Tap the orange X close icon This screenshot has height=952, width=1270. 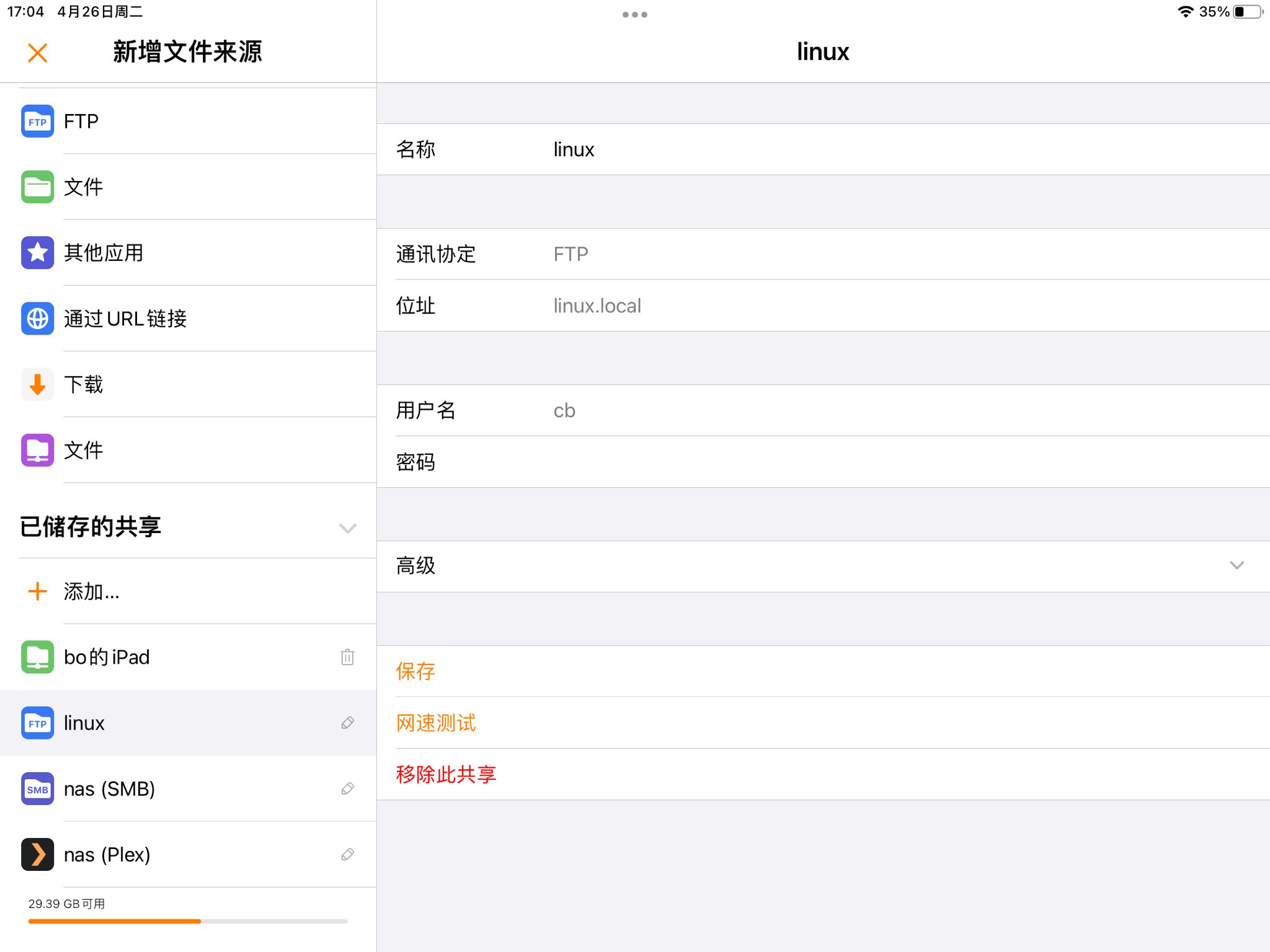coord(38,53)
